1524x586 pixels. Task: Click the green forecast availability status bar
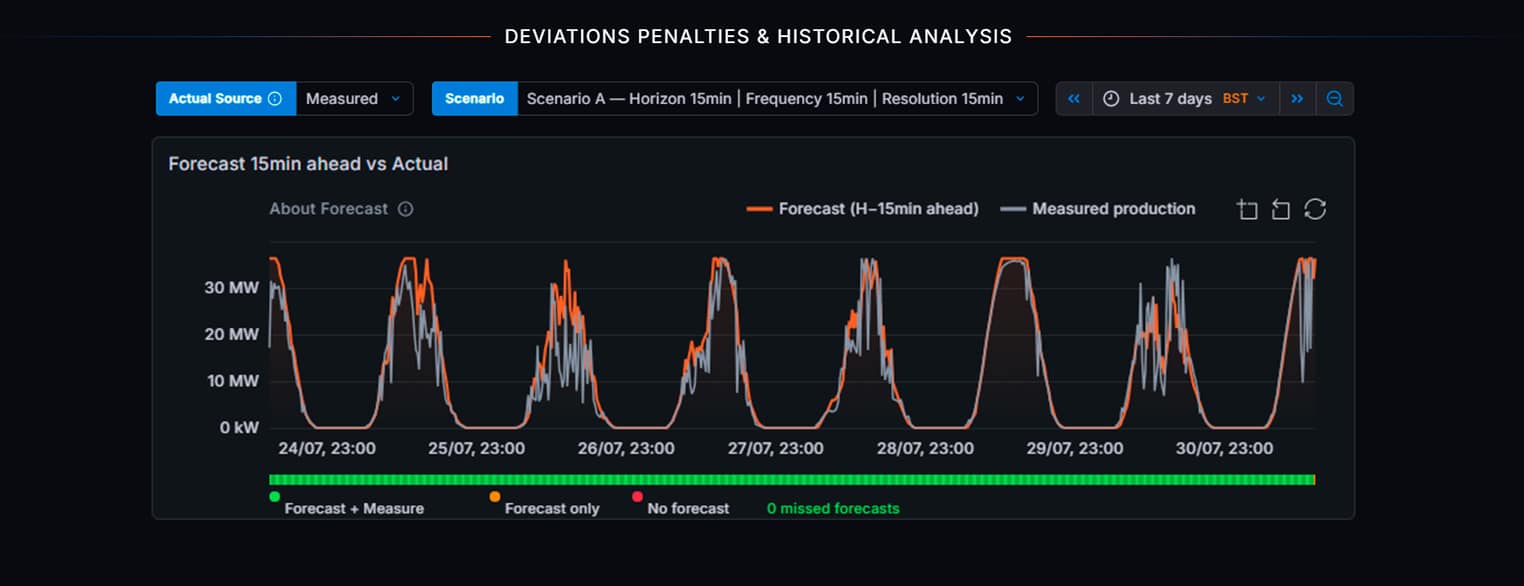tap(792, 480)
